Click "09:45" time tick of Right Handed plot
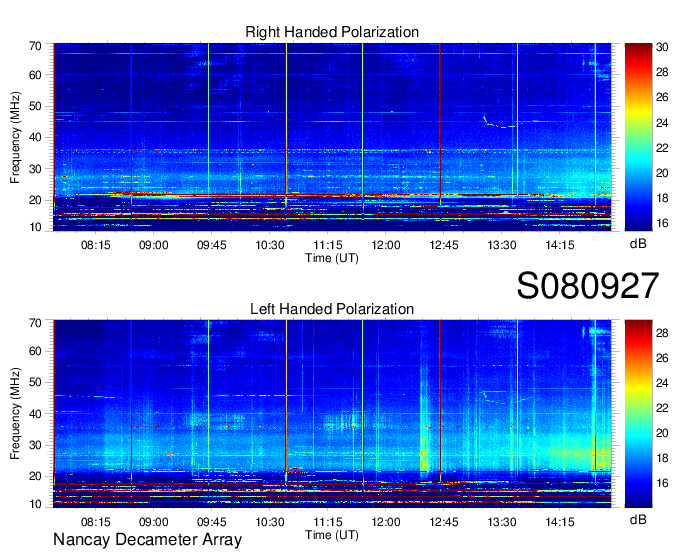Image resolution: width=680 pixels, height=552 pixels. [x=212, y=245]
